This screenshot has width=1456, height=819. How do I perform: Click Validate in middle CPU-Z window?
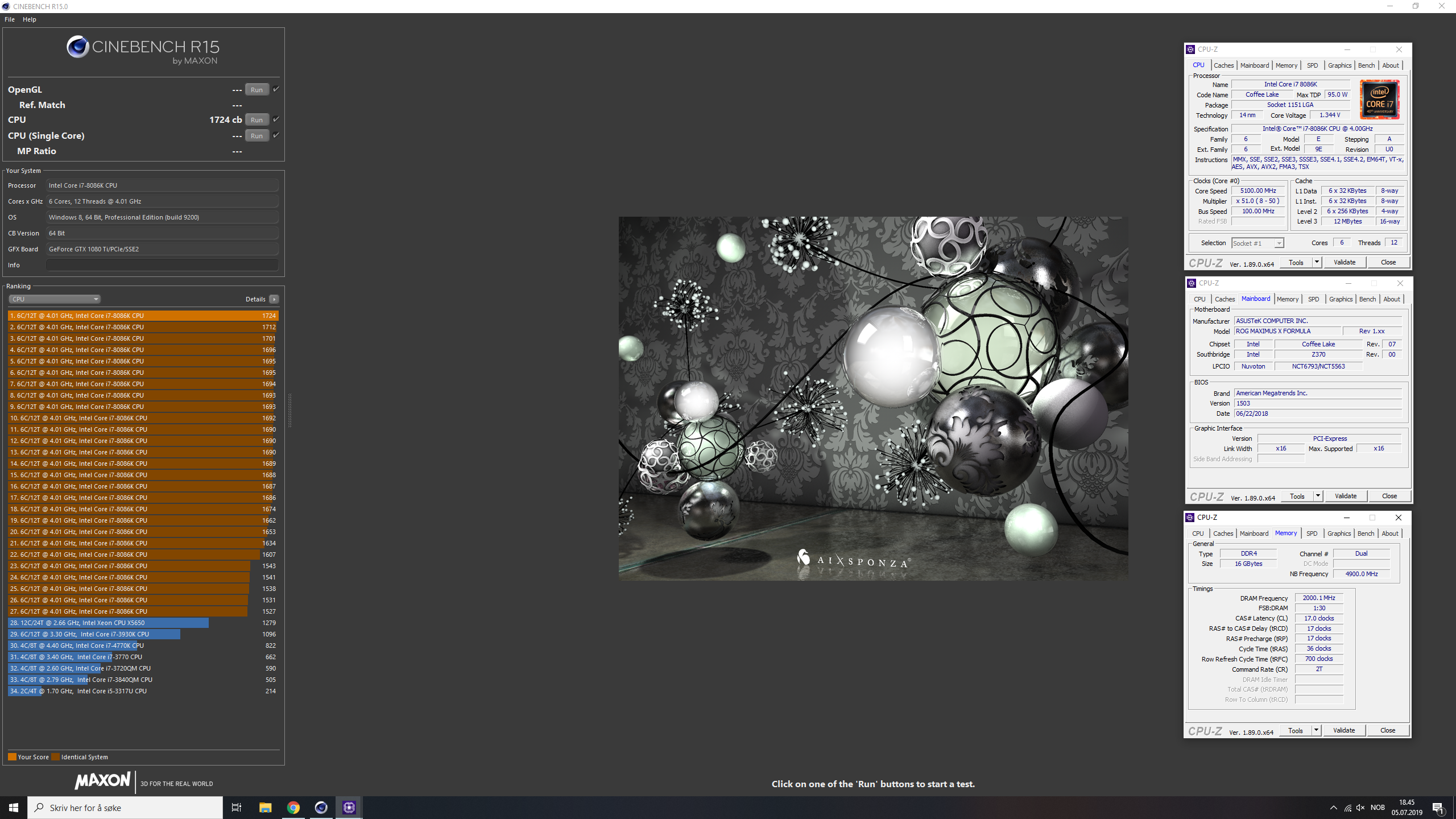(x=1346, y=496)
